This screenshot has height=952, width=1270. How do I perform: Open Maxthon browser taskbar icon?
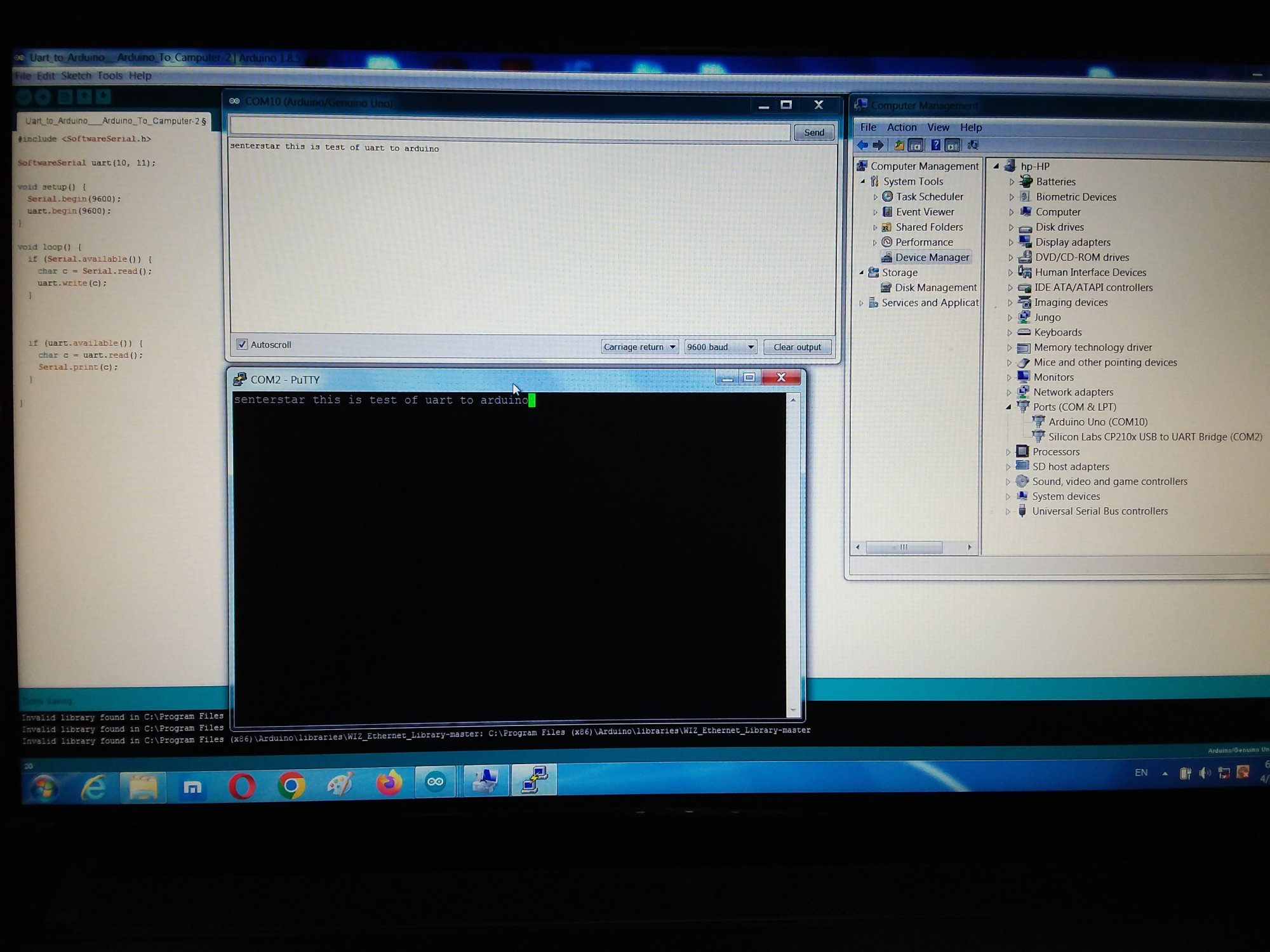[x=192, y=787]
